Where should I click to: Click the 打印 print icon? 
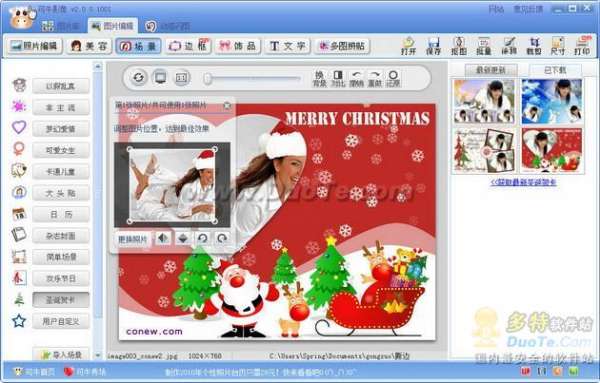point(582,46)
